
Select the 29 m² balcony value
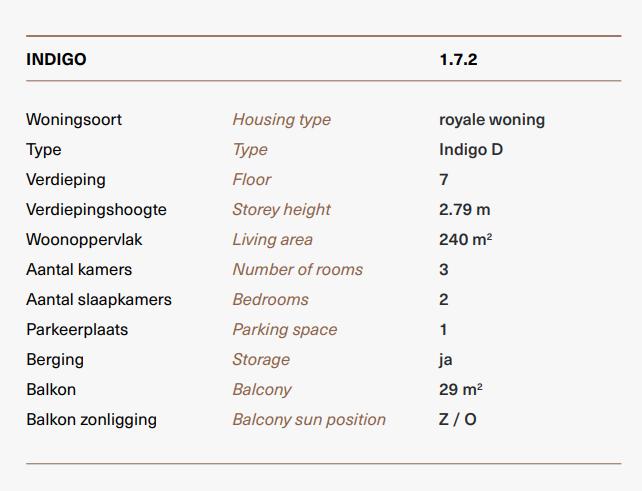[461, 389]
